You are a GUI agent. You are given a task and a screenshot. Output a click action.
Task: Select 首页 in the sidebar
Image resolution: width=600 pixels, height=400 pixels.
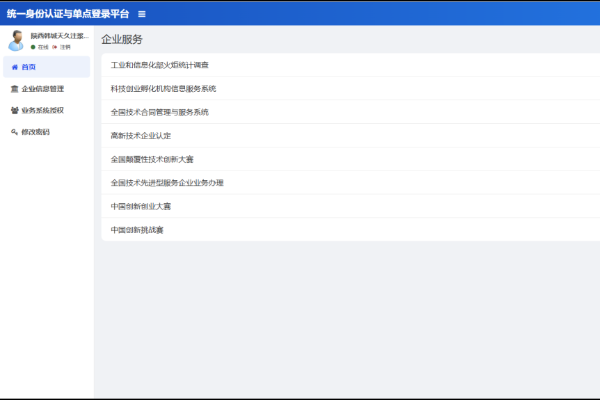coord(30,67)
